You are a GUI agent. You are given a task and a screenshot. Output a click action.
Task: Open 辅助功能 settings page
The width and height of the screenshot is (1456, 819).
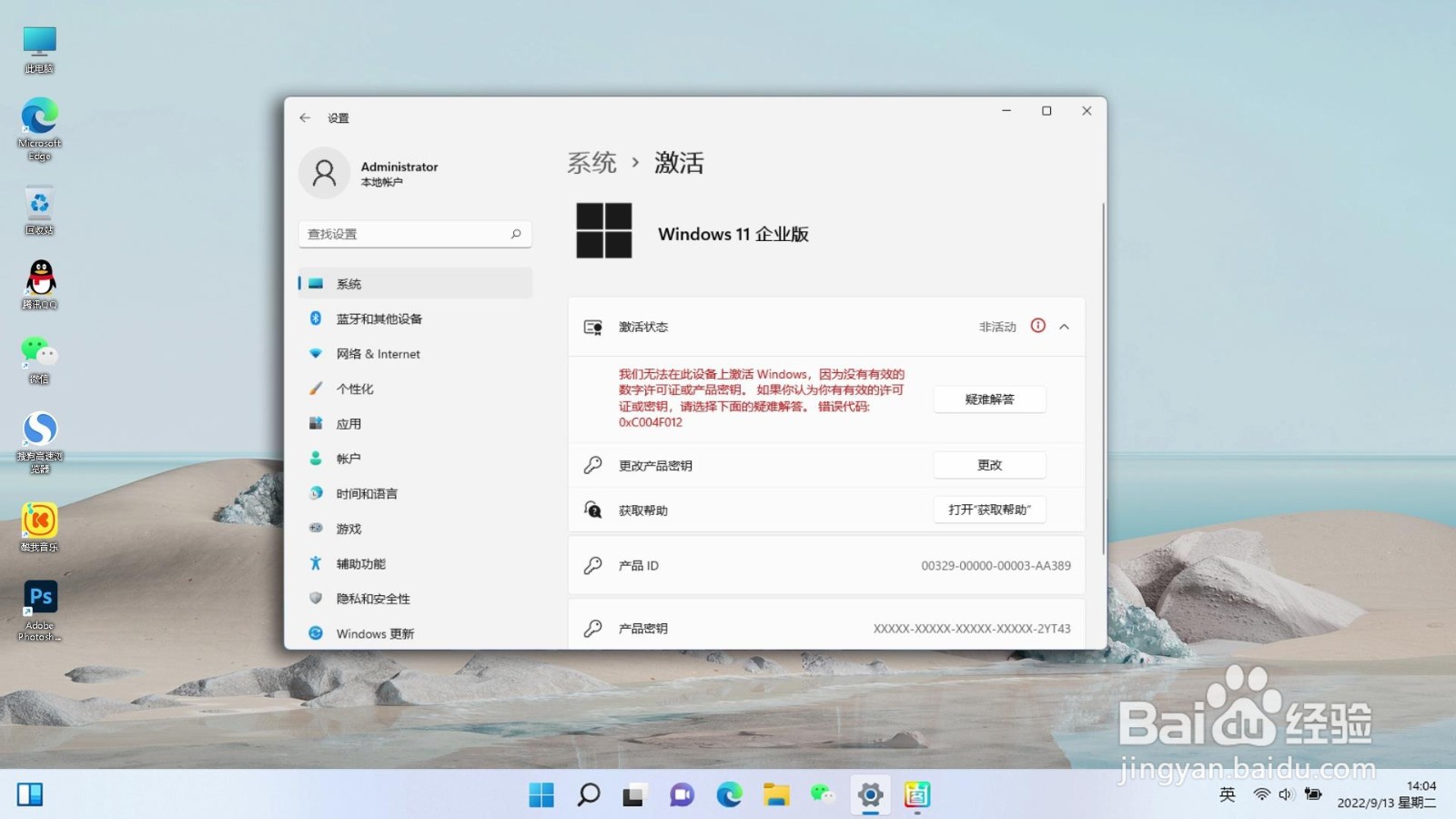[x=415, y=563]
